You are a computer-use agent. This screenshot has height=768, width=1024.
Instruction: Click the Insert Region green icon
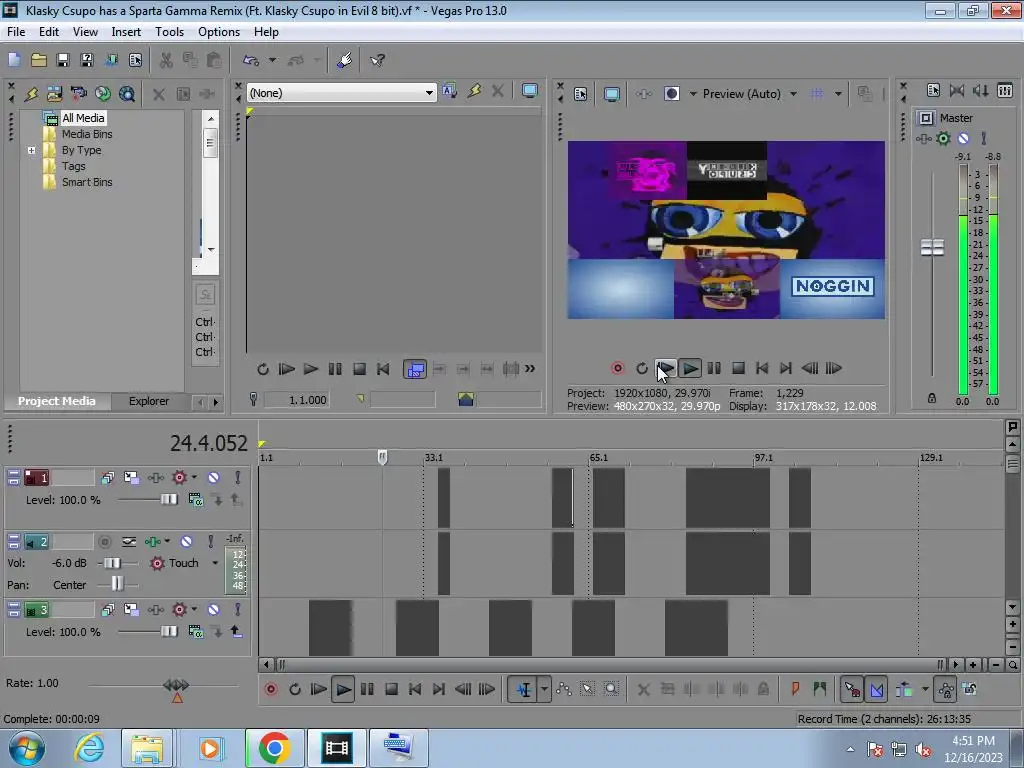[820, 689]
